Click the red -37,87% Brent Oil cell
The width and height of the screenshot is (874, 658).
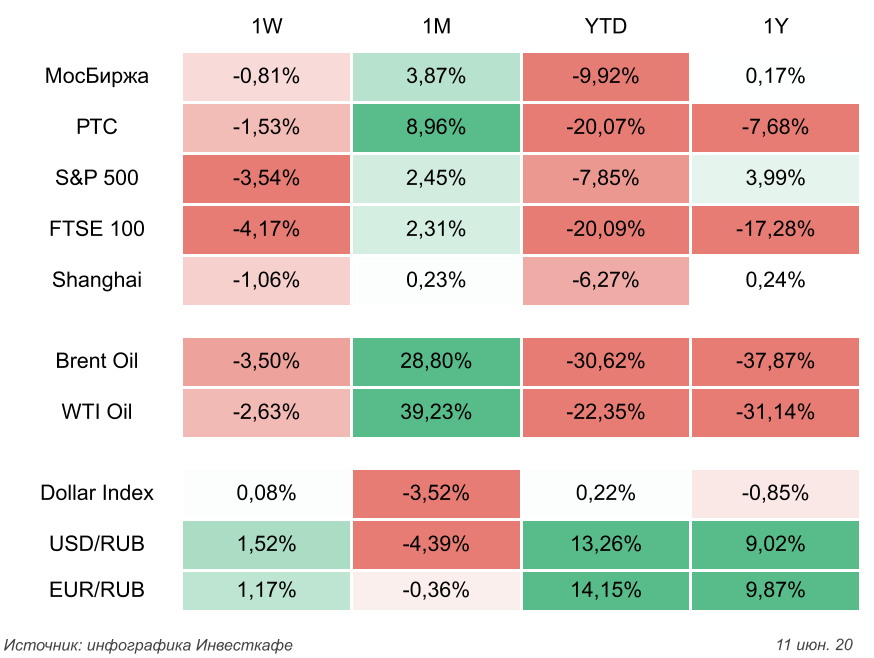tap(775, 361)
